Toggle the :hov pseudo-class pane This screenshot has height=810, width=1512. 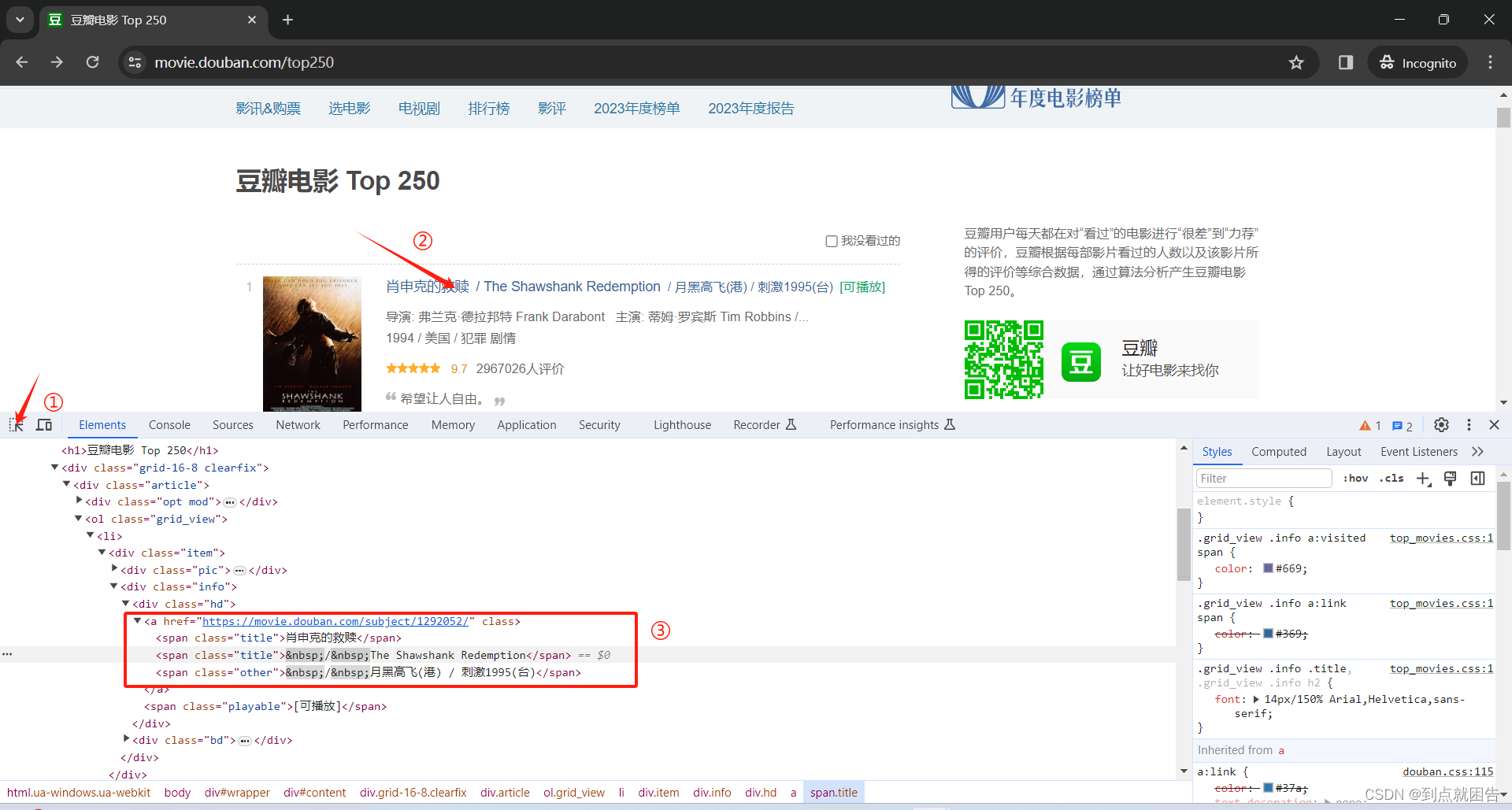tap(1355, 478)
